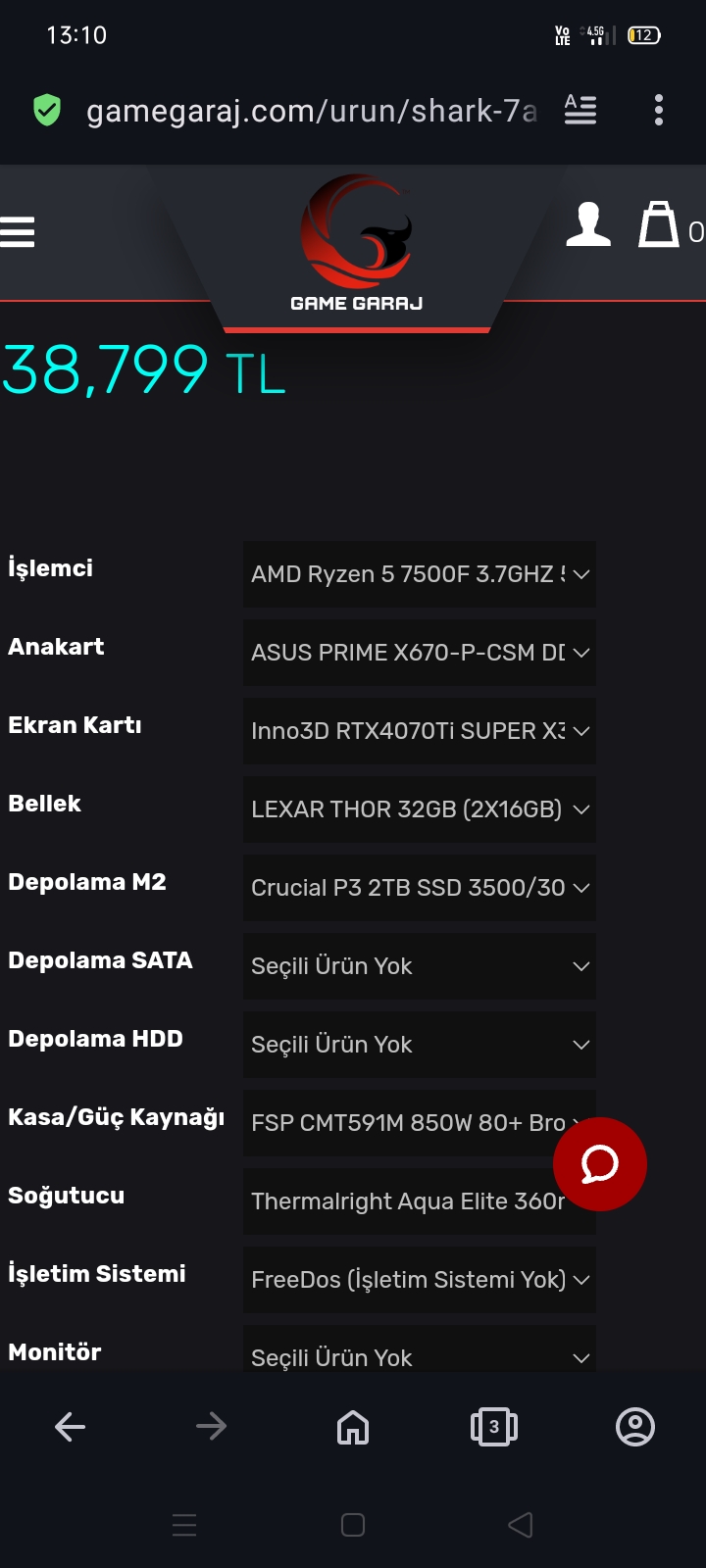The width and height of the screenshot is (706, 1568).
Task: Open browser three-dot overflow menu
Action: point(659,110)
